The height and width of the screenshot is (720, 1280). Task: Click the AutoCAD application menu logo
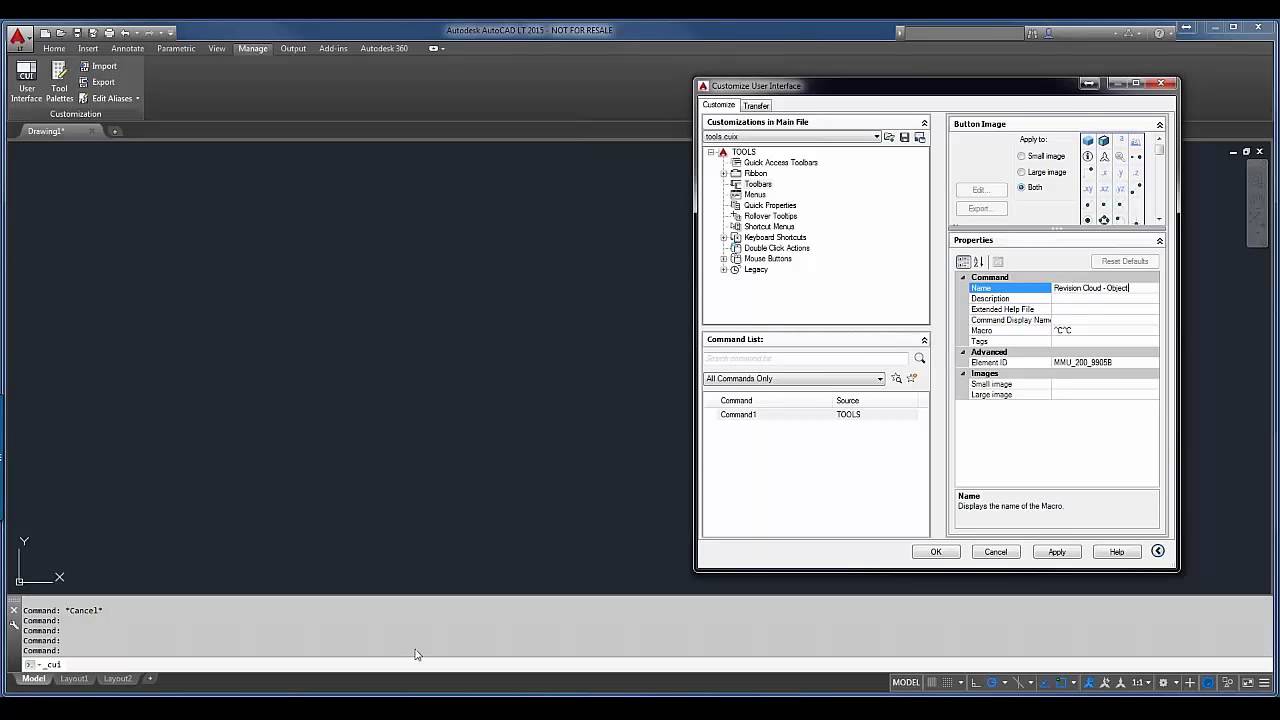(18, 38)
